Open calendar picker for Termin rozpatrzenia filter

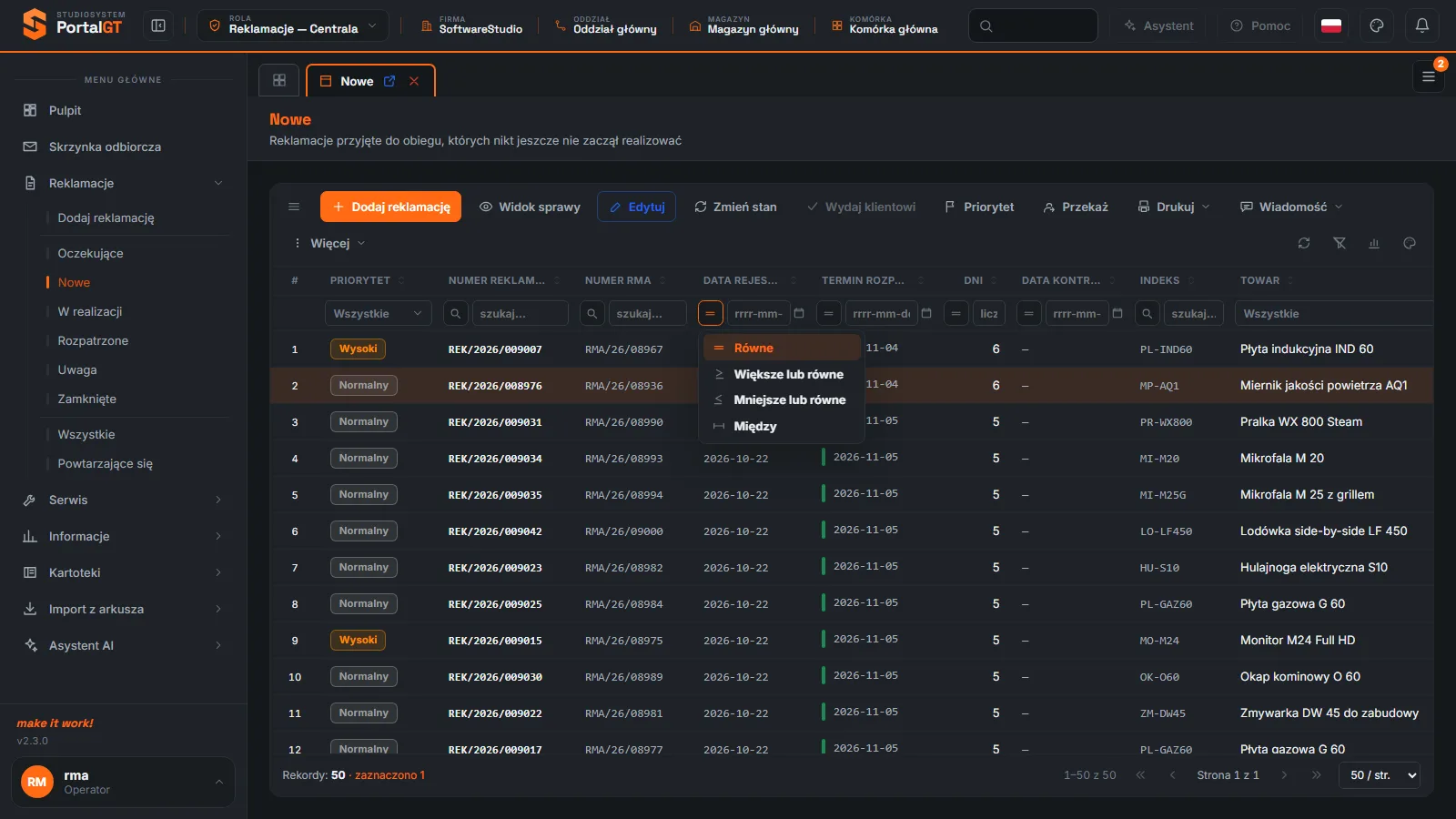(x=926, y=313)
